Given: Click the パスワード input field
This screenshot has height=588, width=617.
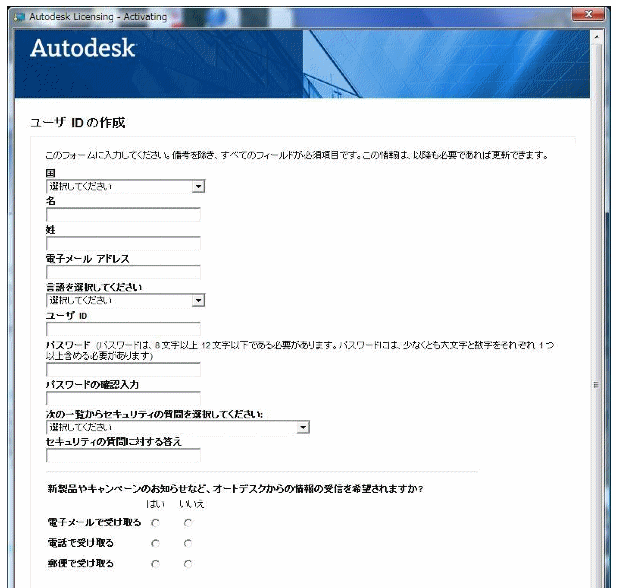Looking at the screenshot, I should pyautogui.click(x=123, y=370).
